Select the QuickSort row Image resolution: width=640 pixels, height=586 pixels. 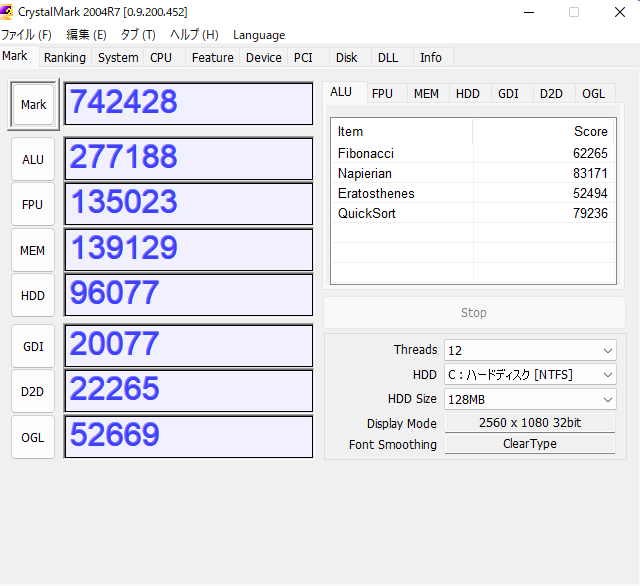coord(473,213)
